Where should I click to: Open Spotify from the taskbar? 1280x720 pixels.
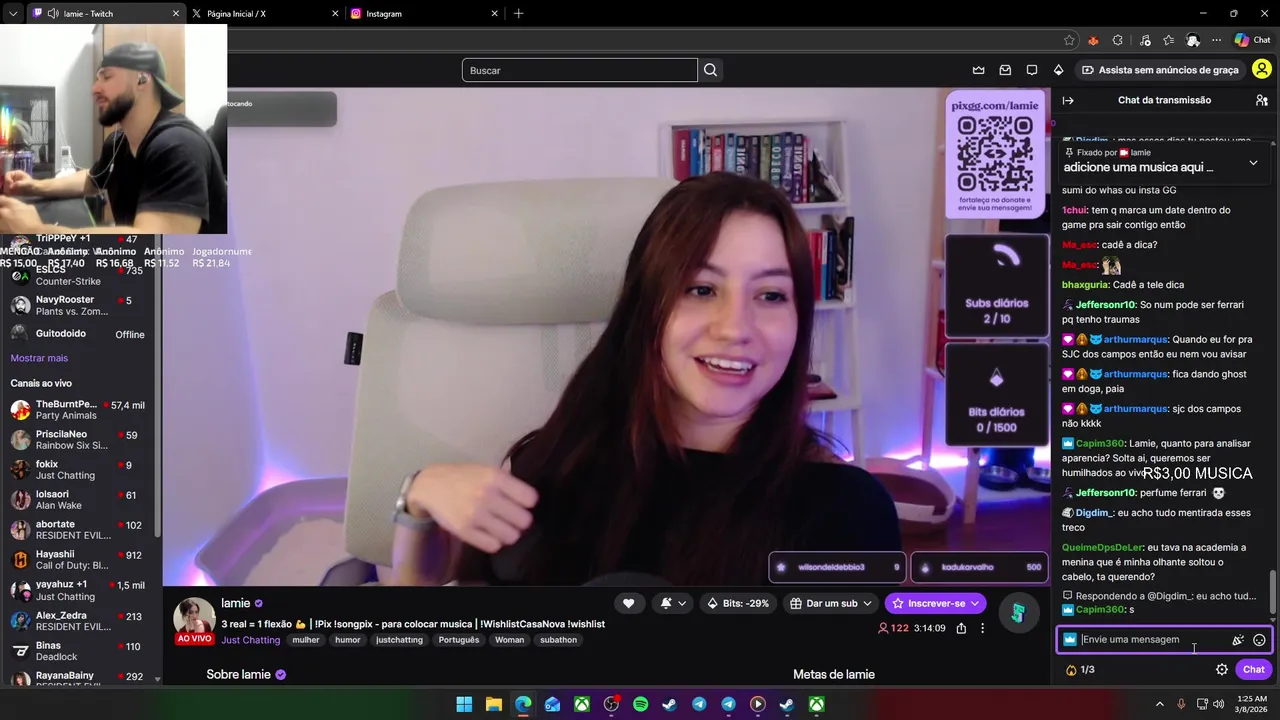640,705
